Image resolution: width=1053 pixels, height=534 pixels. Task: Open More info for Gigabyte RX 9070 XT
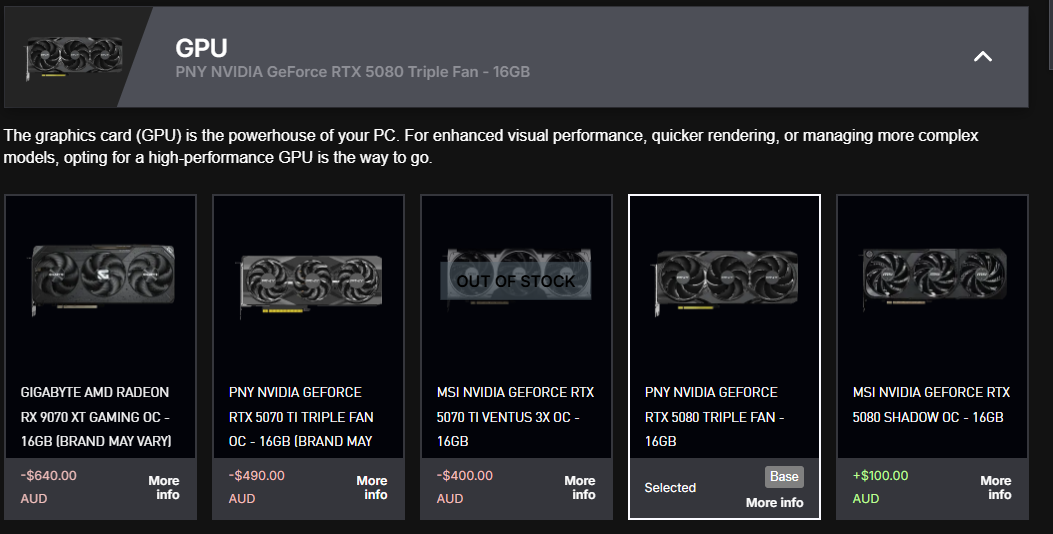(165, 488)
